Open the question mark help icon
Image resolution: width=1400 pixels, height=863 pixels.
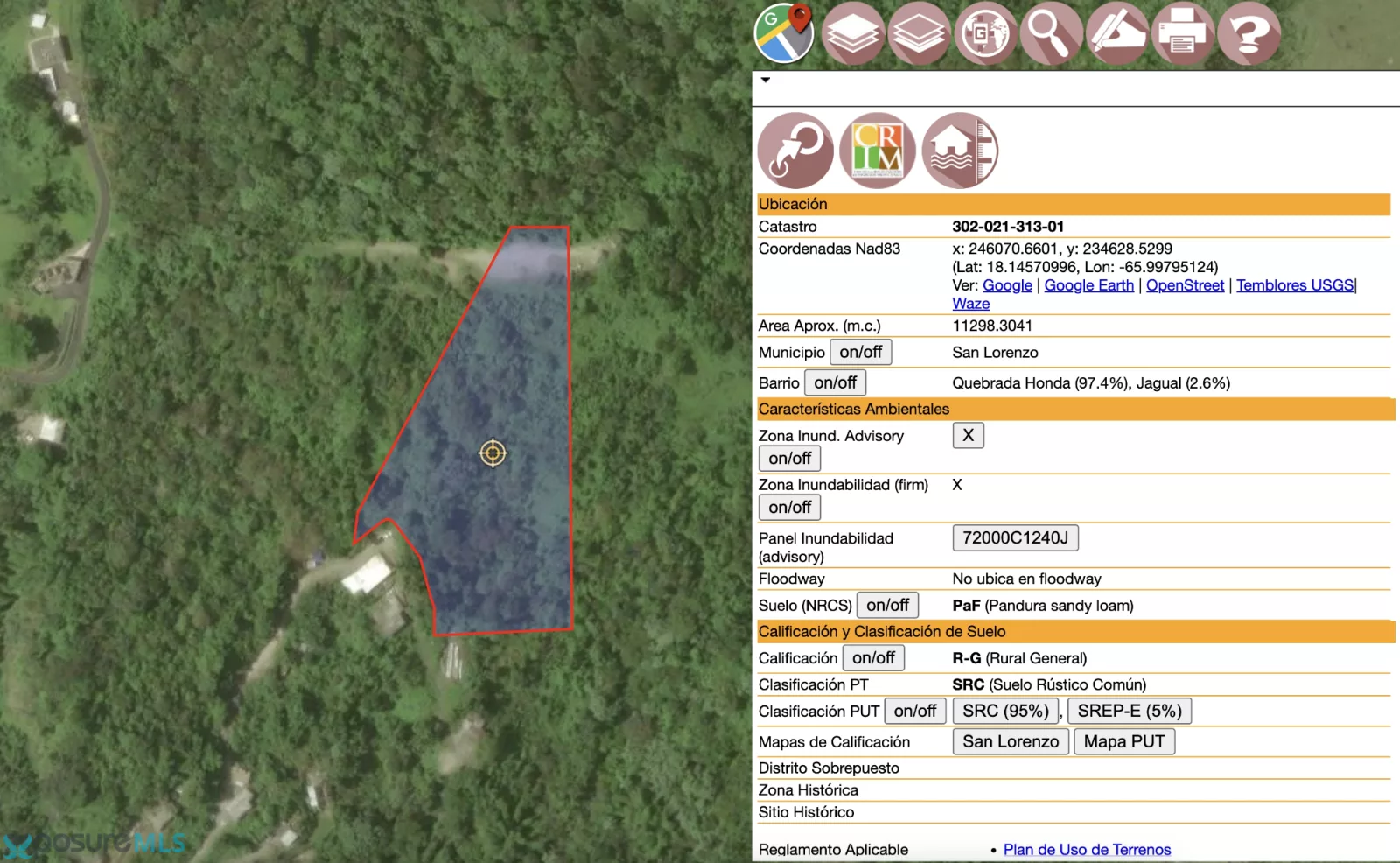point(1249,33)
